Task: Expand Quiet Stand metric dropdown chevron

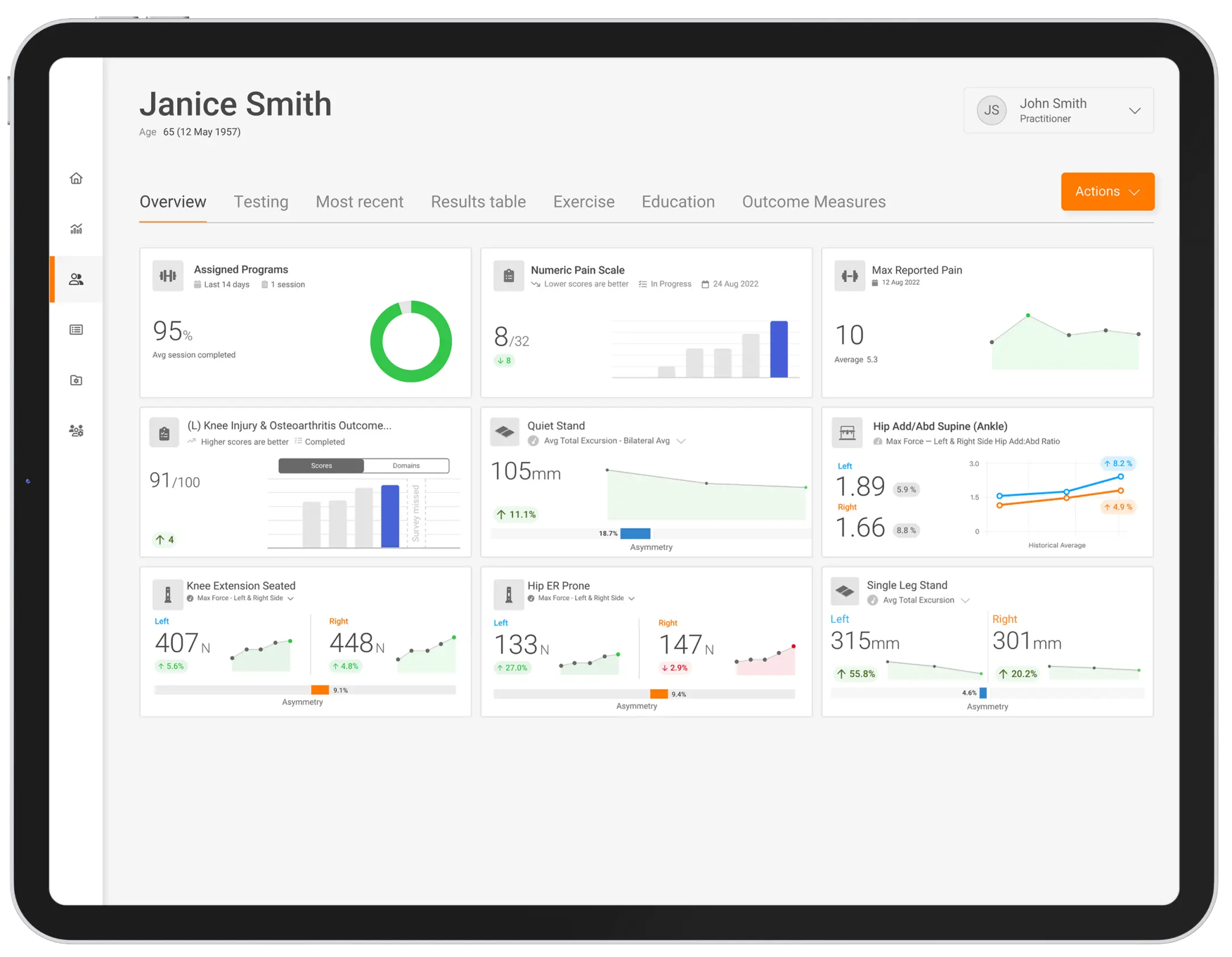Action: click(x=681, y=441)
